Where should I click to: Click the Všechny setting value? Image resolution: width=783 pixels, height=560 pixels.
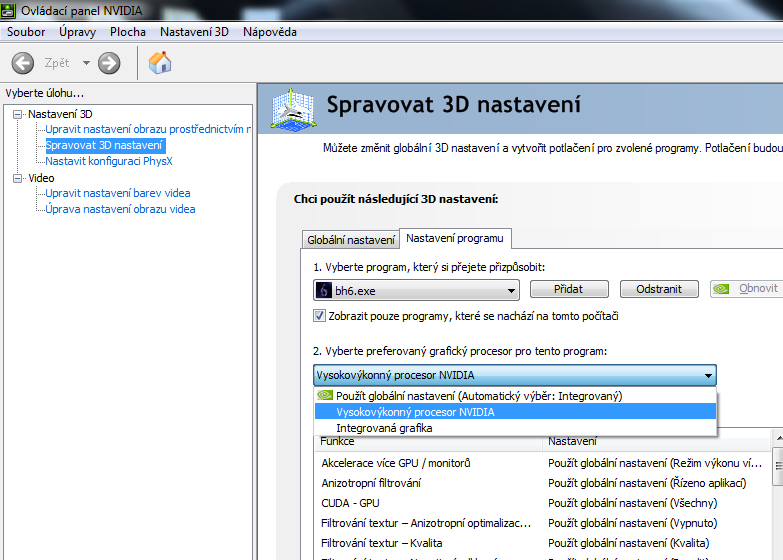click(x=632, y=503)
